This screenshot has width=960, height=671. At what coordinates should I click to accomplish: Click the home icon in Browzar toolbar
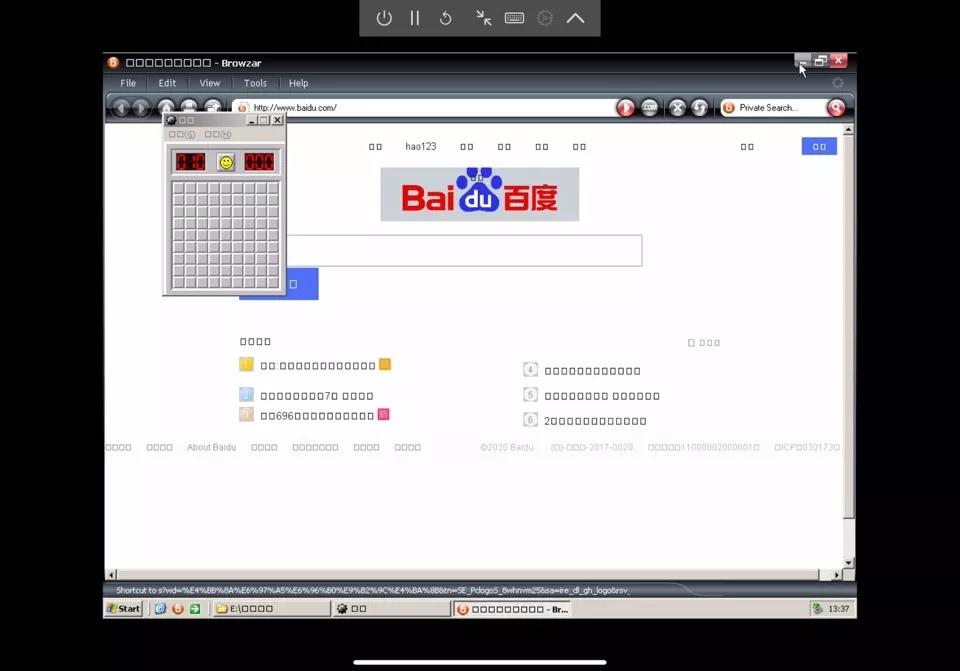[166, 108]
